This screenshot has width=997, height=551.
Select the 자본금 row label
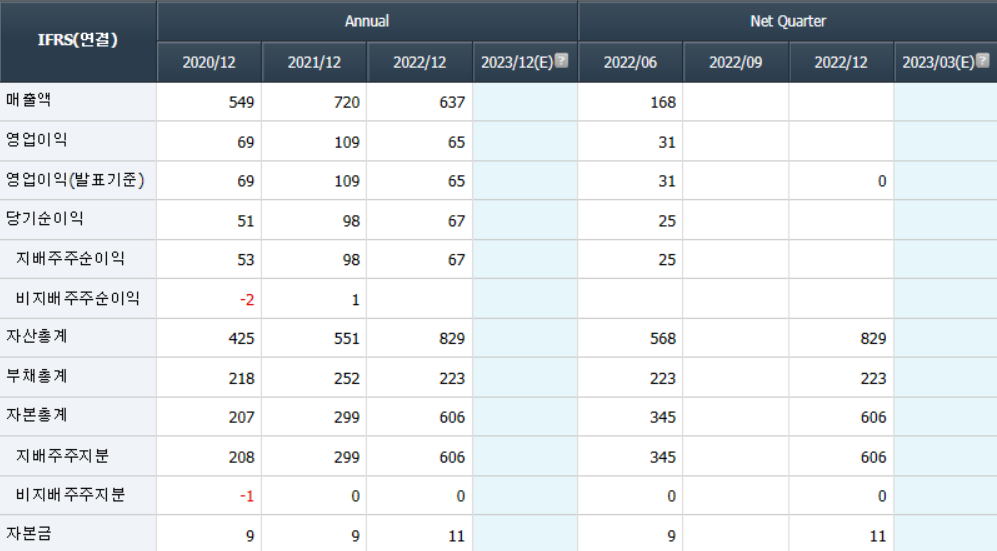28,534
